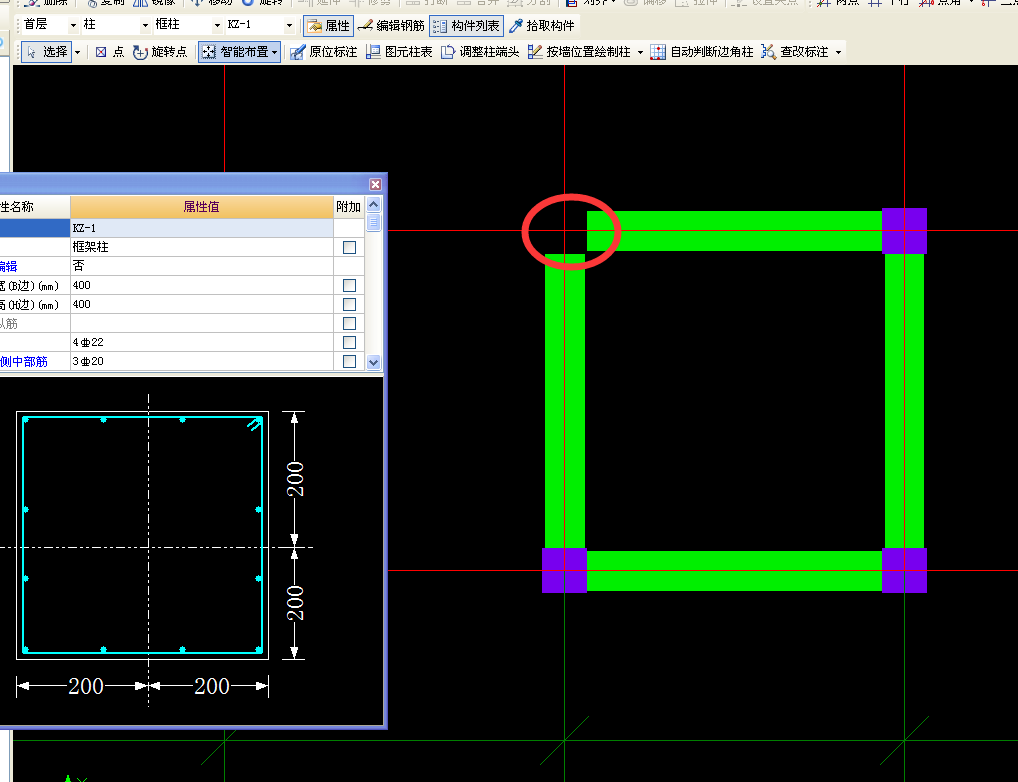This screenshot has width=1018, height=782.
Task: Activate the 拾取构件 pick component eyedropper
Action: pos(542,26)
